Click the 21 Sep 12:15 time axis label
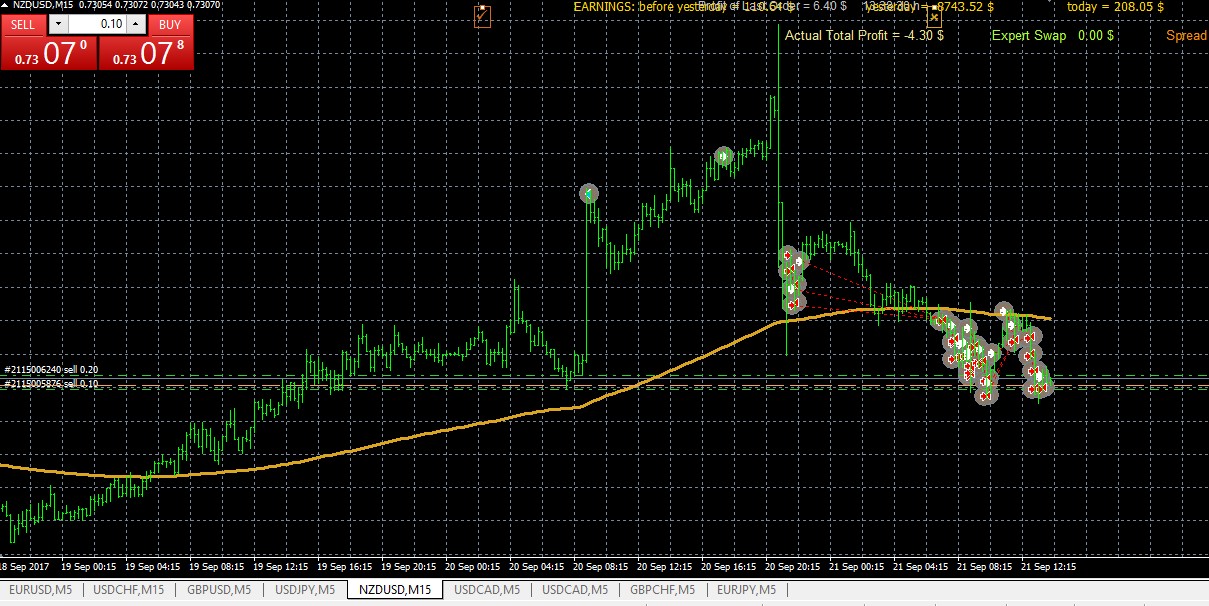The height and width of the screenshot is (606, 1209). tap(1050, 566)
